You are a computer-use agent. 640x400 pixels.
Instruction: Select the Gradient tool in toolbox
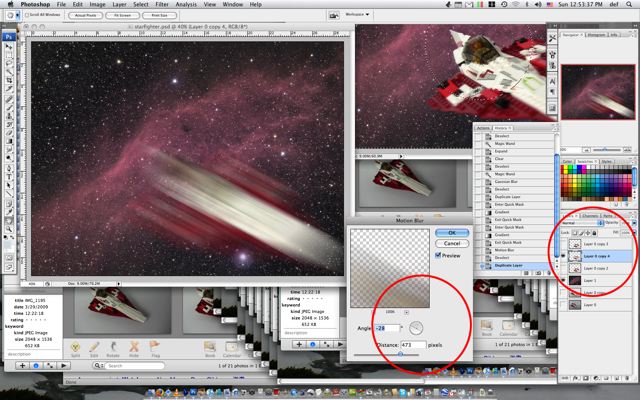pyautogui.click(x=9, y=141)
